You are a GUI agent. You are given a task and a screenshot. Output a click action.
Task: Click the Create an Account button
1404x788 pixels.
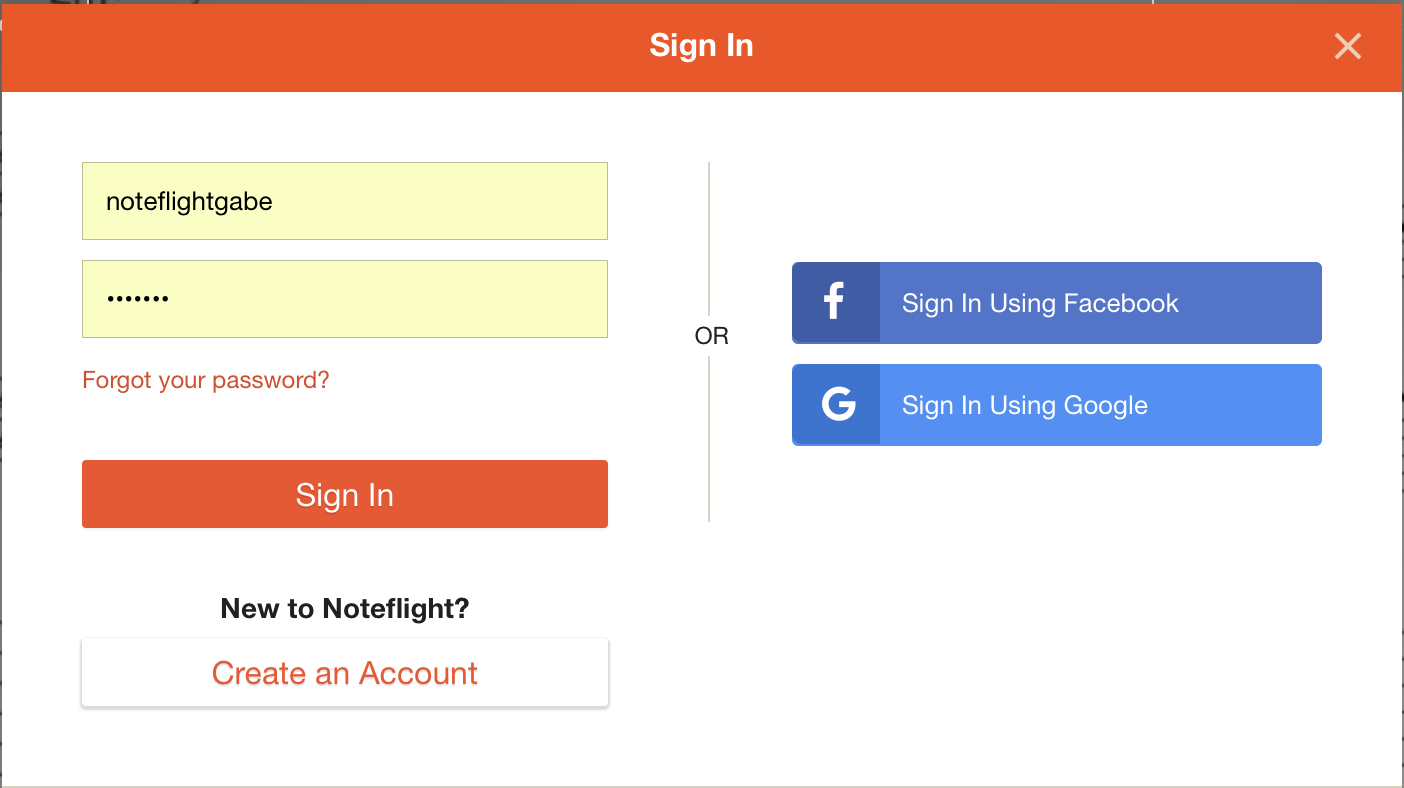pyautogui.click(x=345, y=673)
